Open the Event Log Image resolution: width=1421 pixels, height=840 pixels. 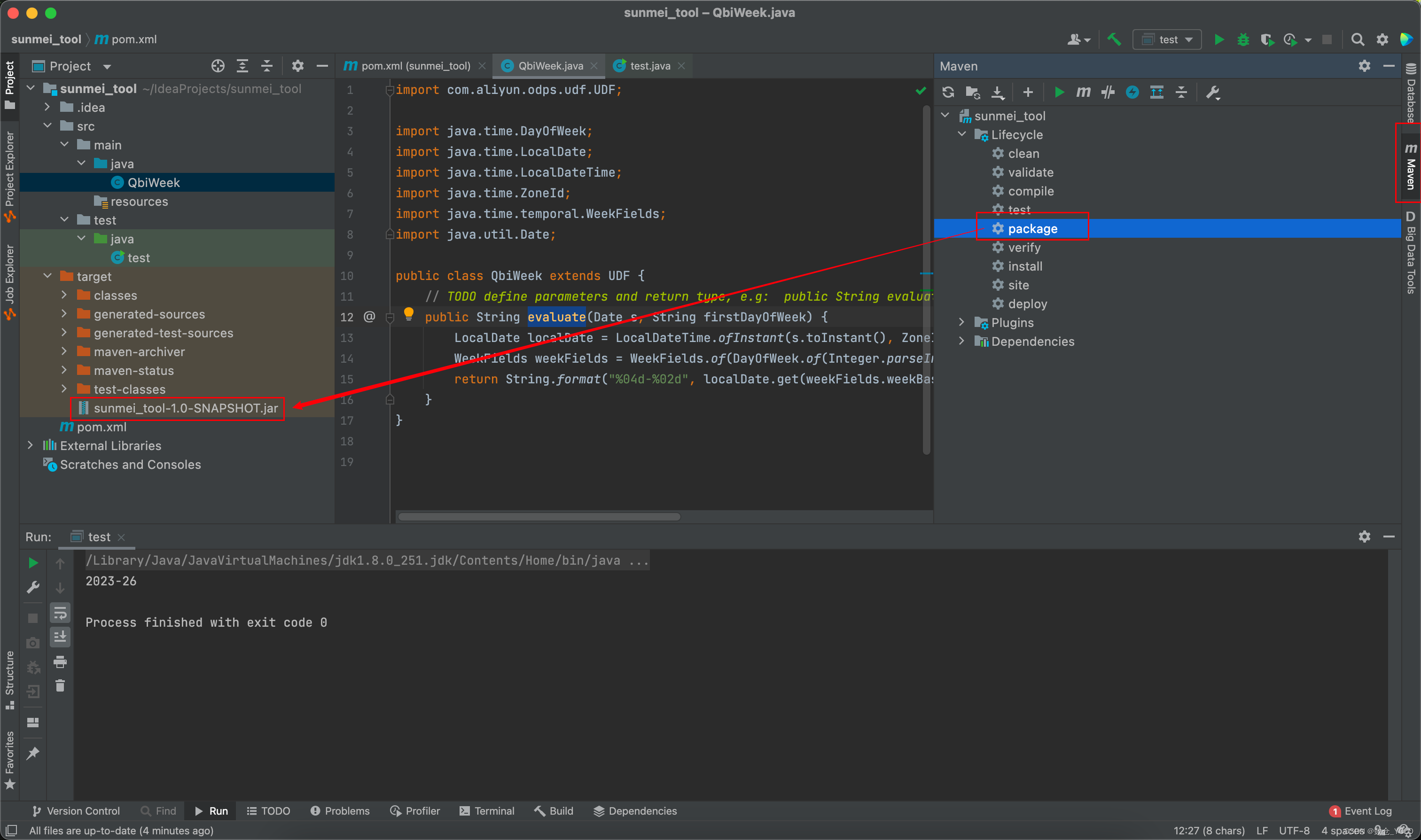(x=1360, y=810)
